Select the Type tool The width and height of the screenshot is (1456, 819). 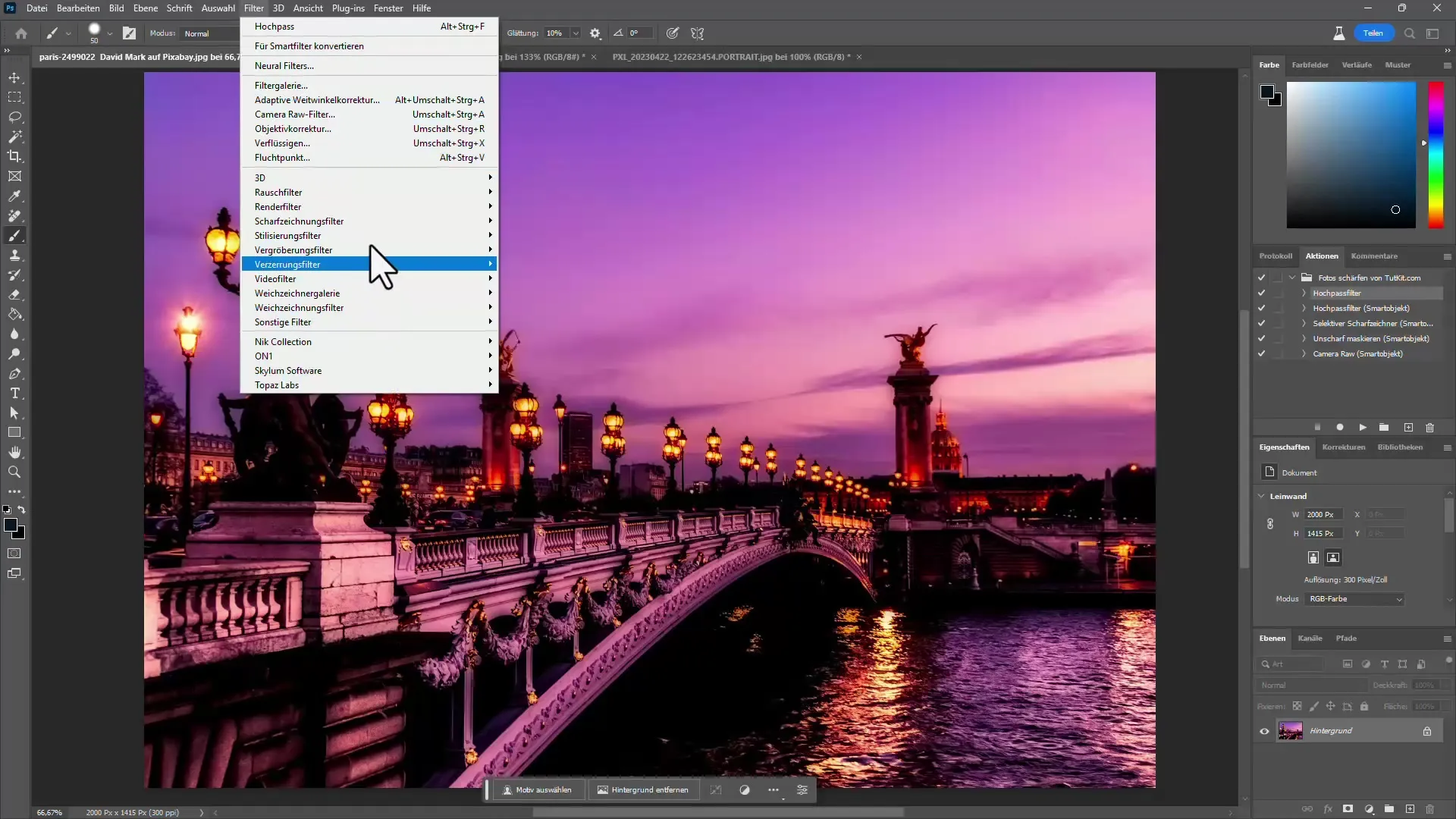point(14,394)
